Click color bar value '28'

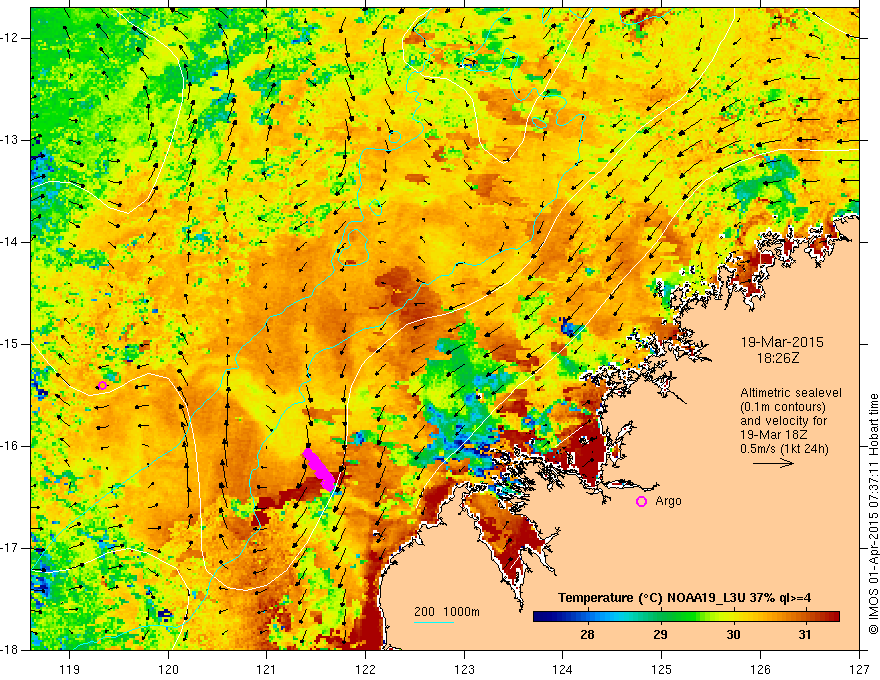pyautogui.click(x=587, y=635)
